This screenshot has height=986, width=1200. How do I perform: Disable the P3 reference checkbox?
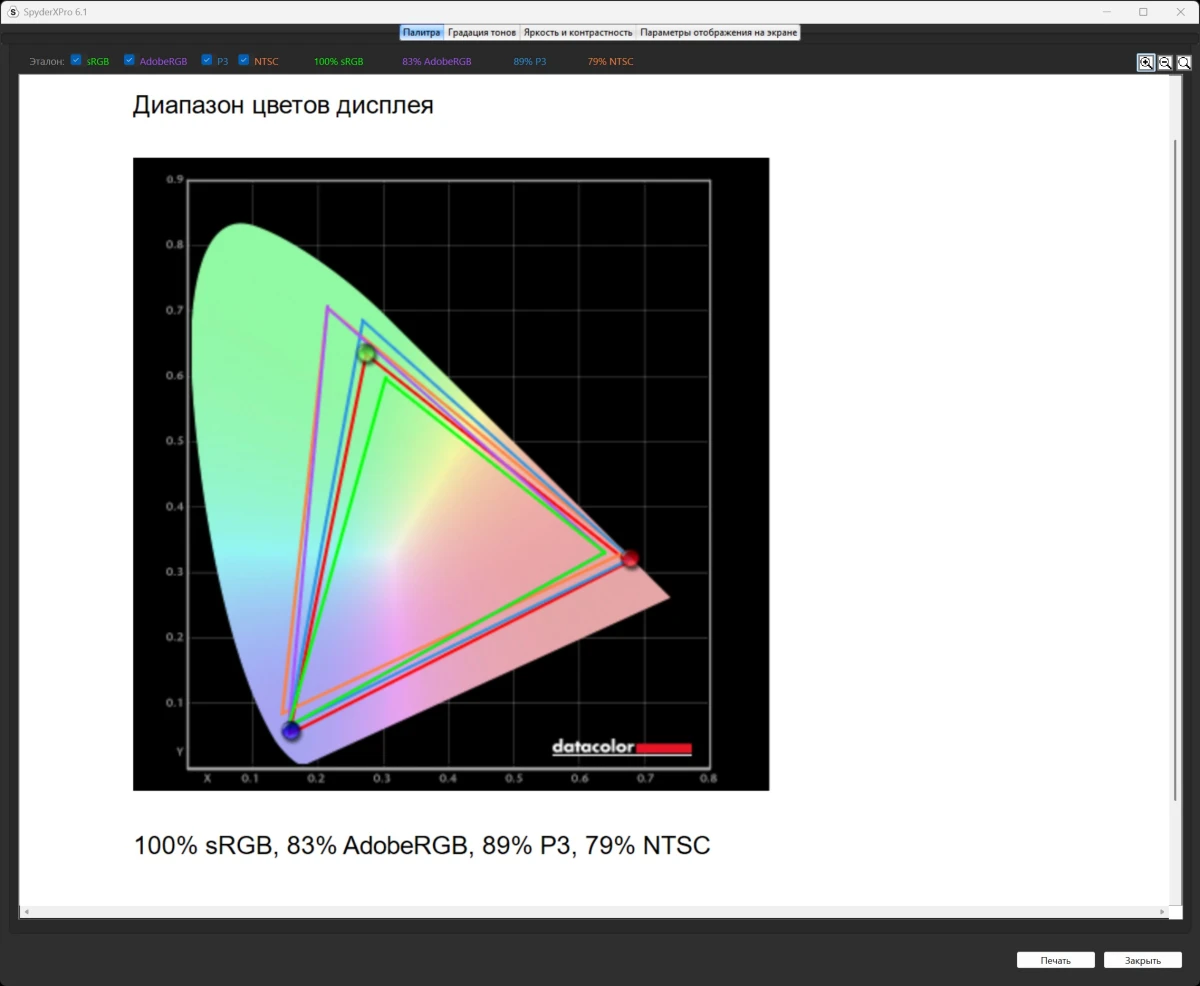(206, 60)
